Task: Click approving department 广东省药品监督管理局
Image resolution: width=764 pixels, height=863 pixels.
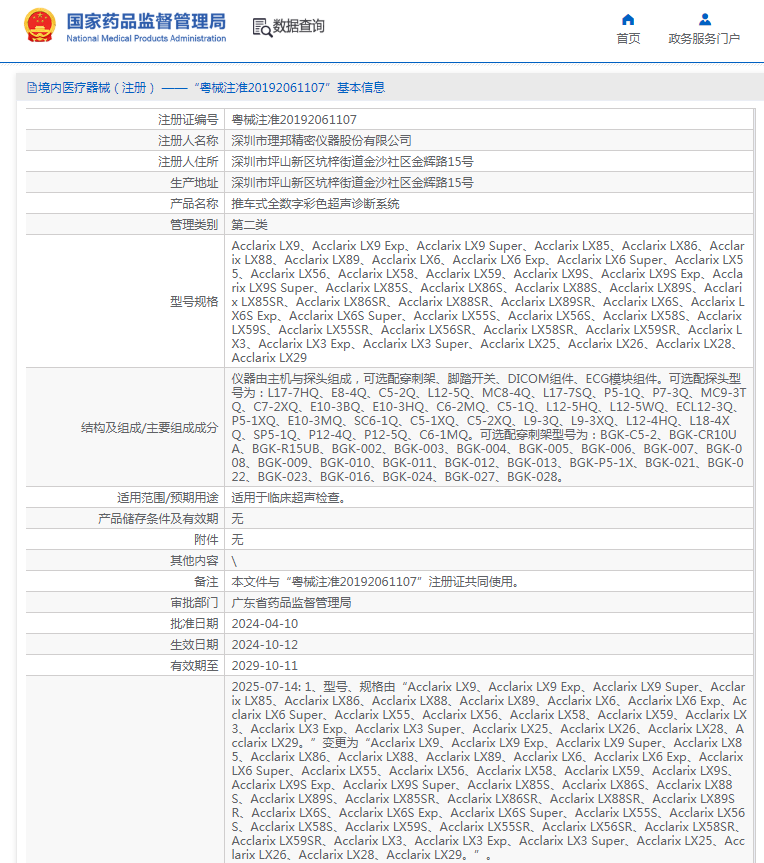Action: [x=291, y=603]
